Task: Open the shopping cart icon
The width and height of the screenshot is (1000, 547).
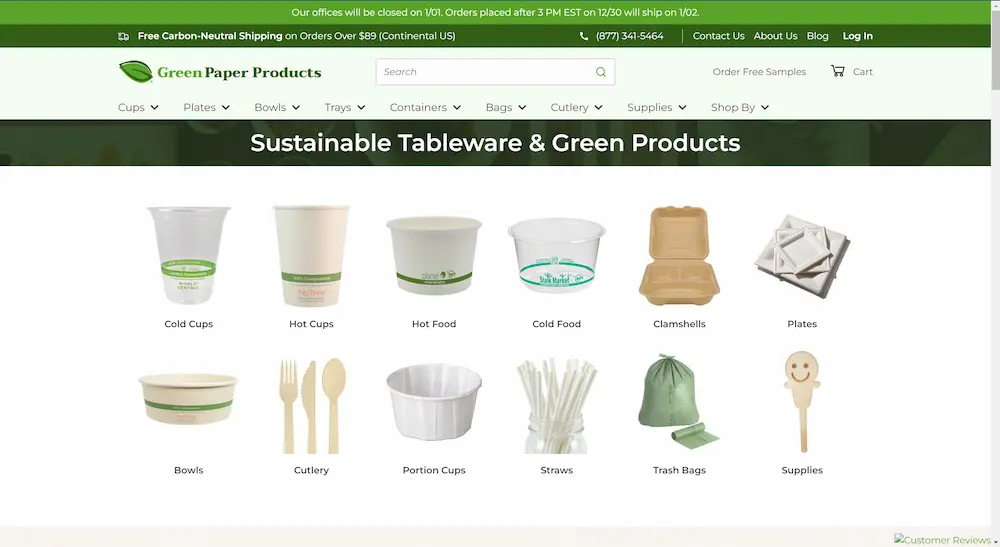Action: [837, 71]
